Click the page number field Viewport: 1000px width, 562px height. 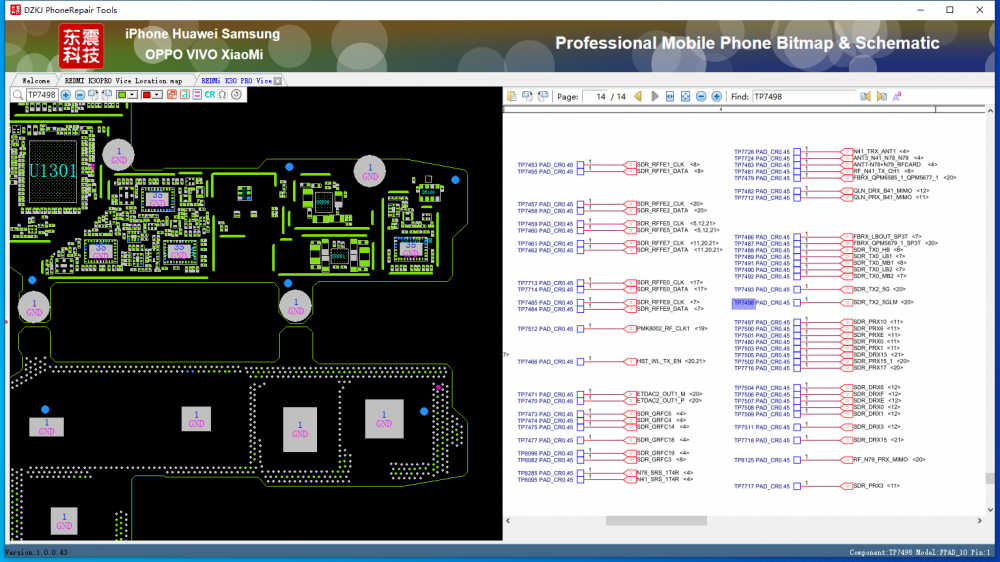606,97
